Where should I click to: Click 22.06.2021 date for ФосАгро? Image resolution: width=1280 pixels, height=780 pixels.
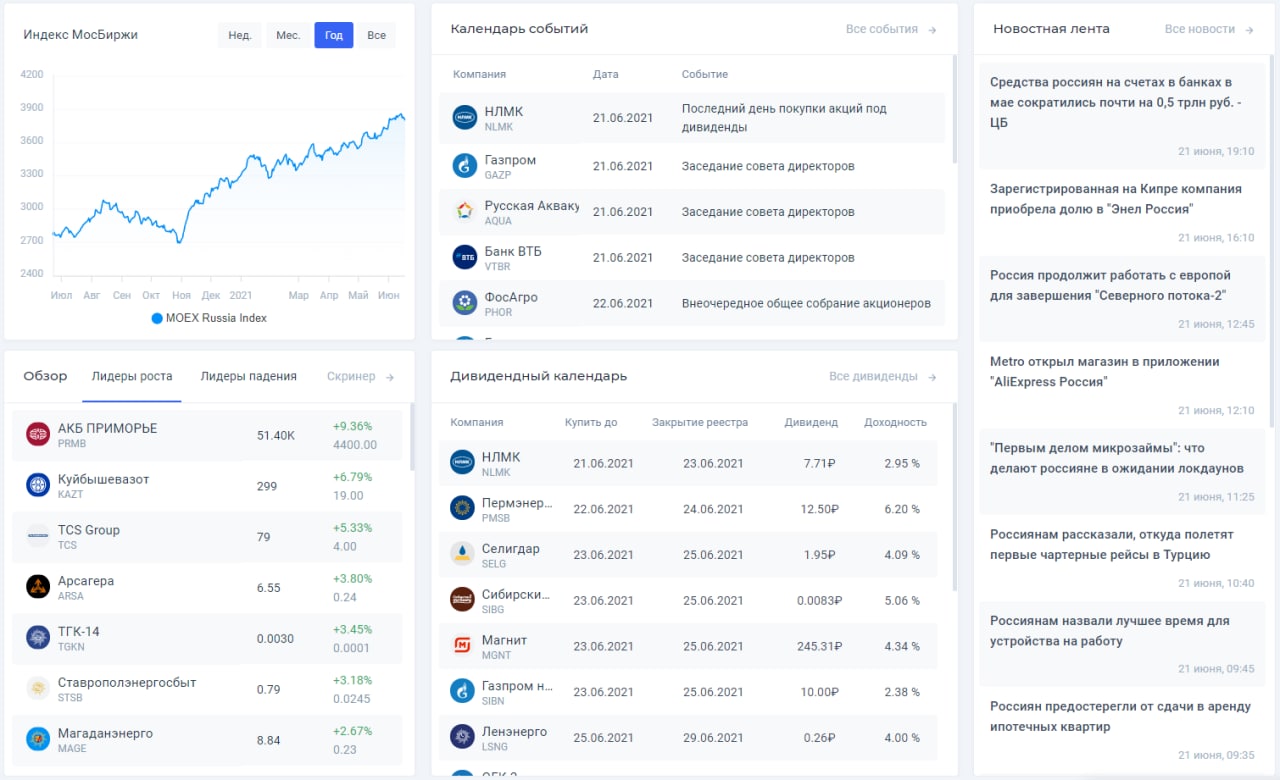[x=623, y=303]
